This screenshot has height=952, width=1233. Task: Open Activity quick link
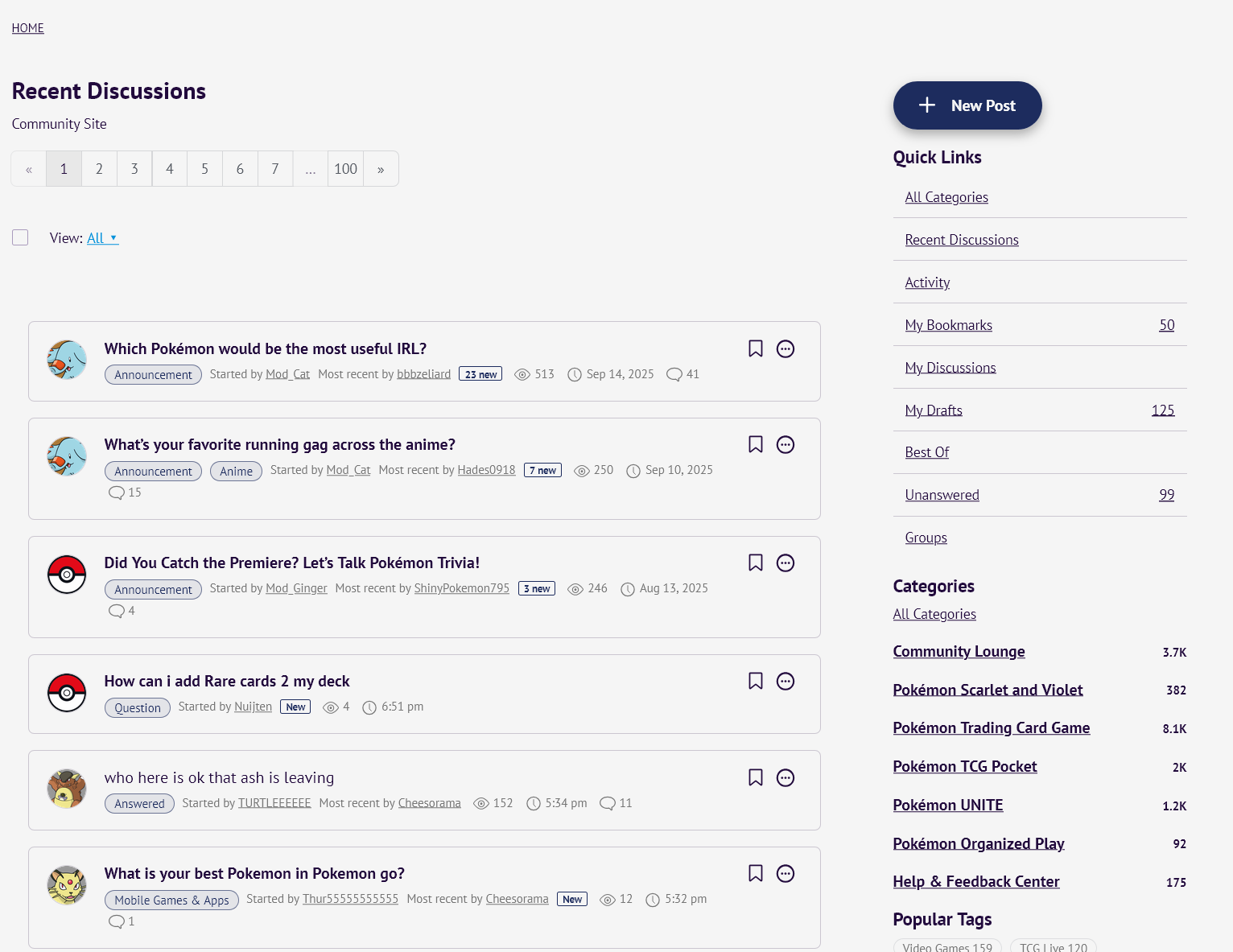[927, 282]
